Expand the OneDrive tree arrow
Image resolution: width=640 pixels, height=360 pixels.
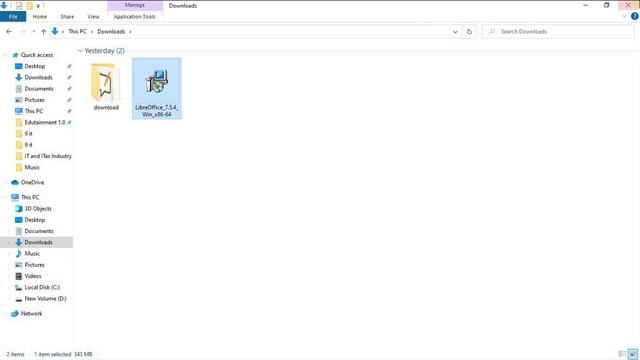coord(5,182)
